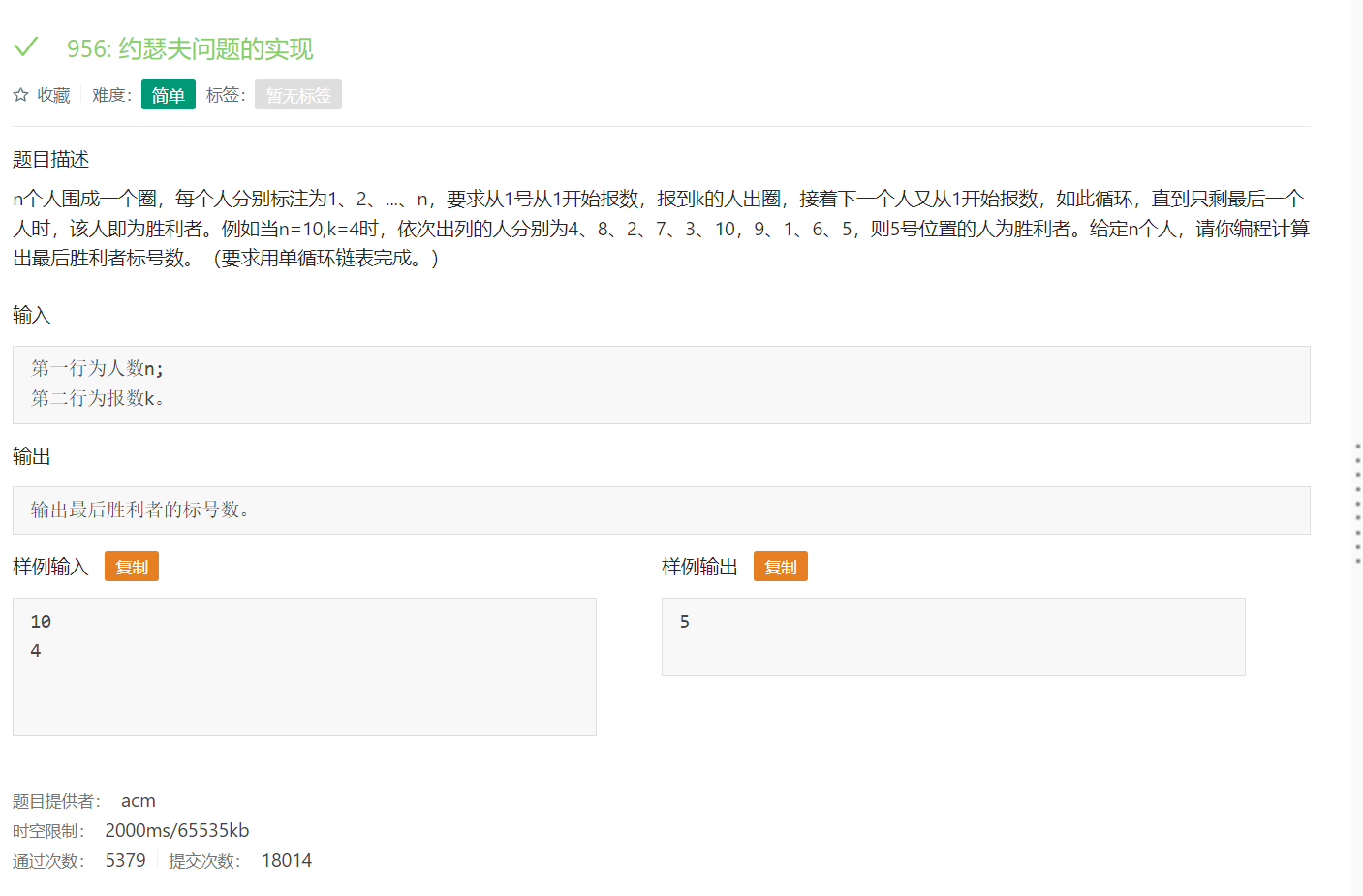Image resolution: width=1363 pixels, height=896 pixels.
Task: Click the orange copy control beside sample input
Action: pyautogui.click(x=131, y=566)
